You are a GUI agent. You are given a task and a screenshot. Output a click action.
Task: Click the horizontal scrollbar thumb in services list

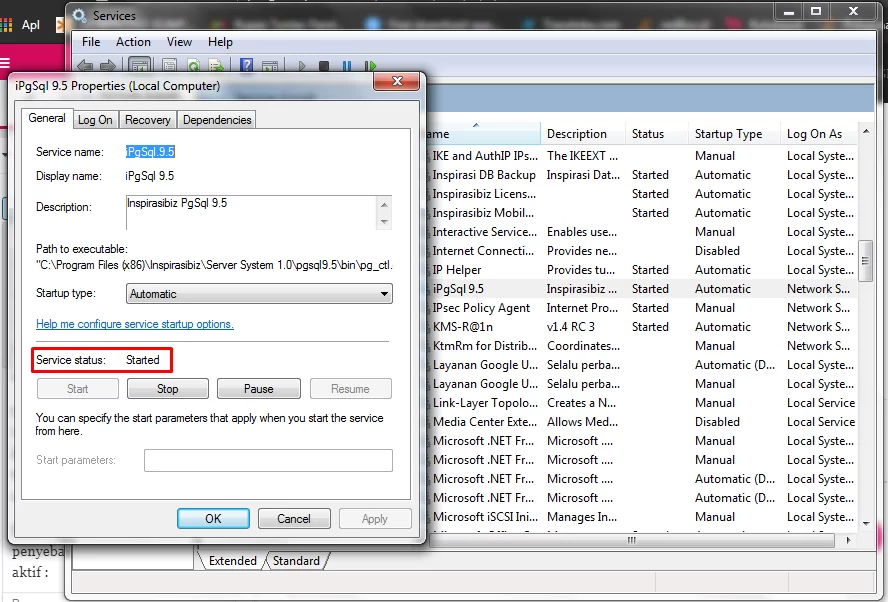point(632,540)
